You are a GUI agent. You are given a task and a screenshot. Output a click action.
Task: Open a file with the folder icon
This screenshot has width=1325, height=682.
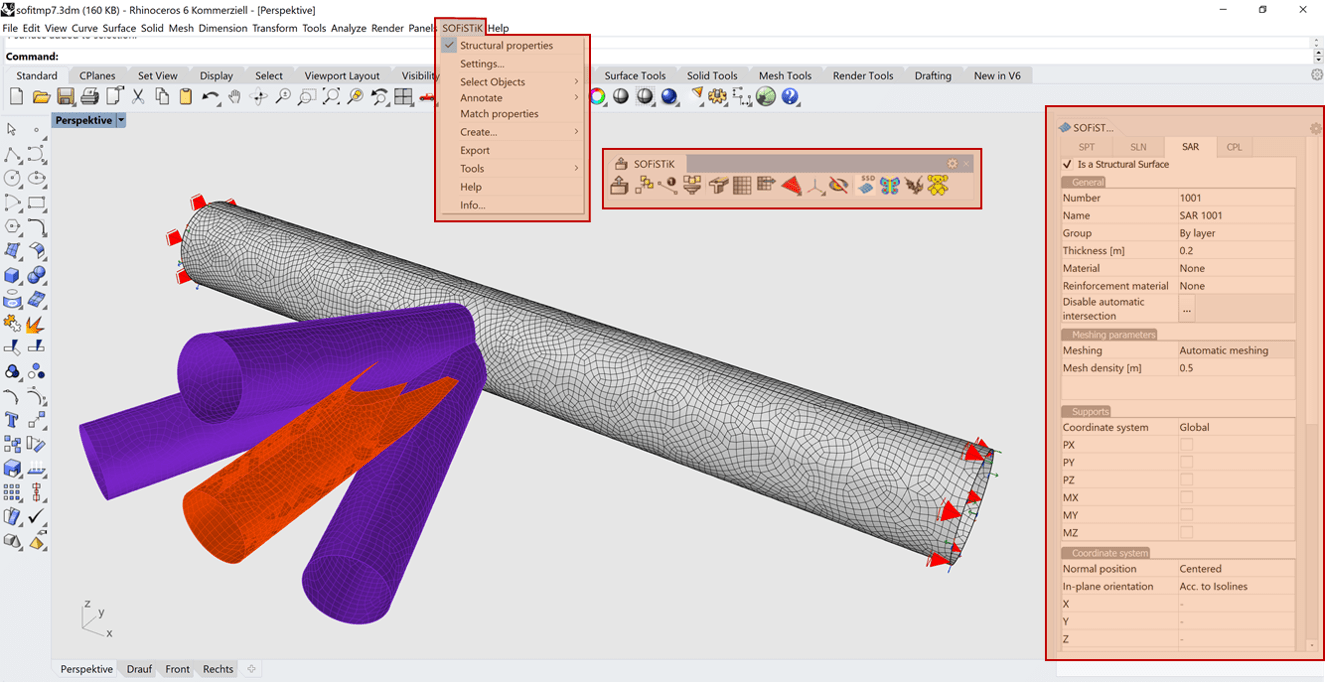pos(41,97)
